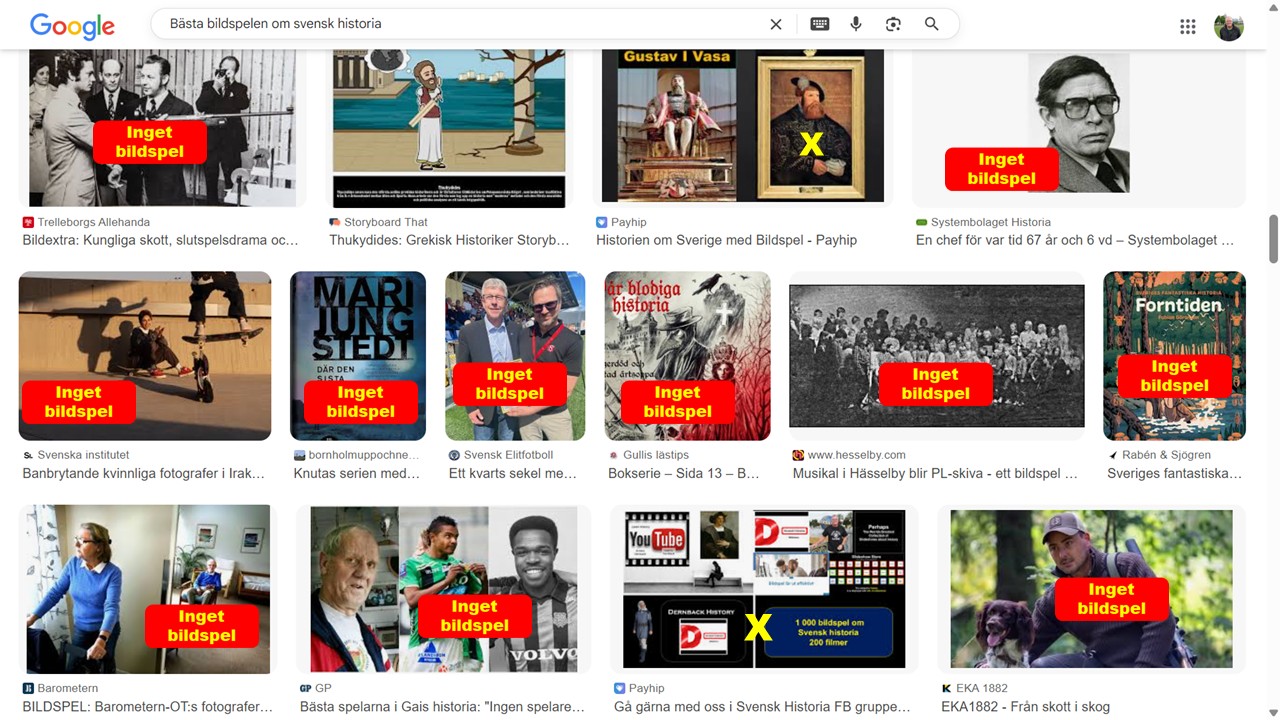Open 'Banbrytande kvinnliga fotografer i Irak' link
The height and width of the screenshot is (720, 1280).
(x=143, y=473)
